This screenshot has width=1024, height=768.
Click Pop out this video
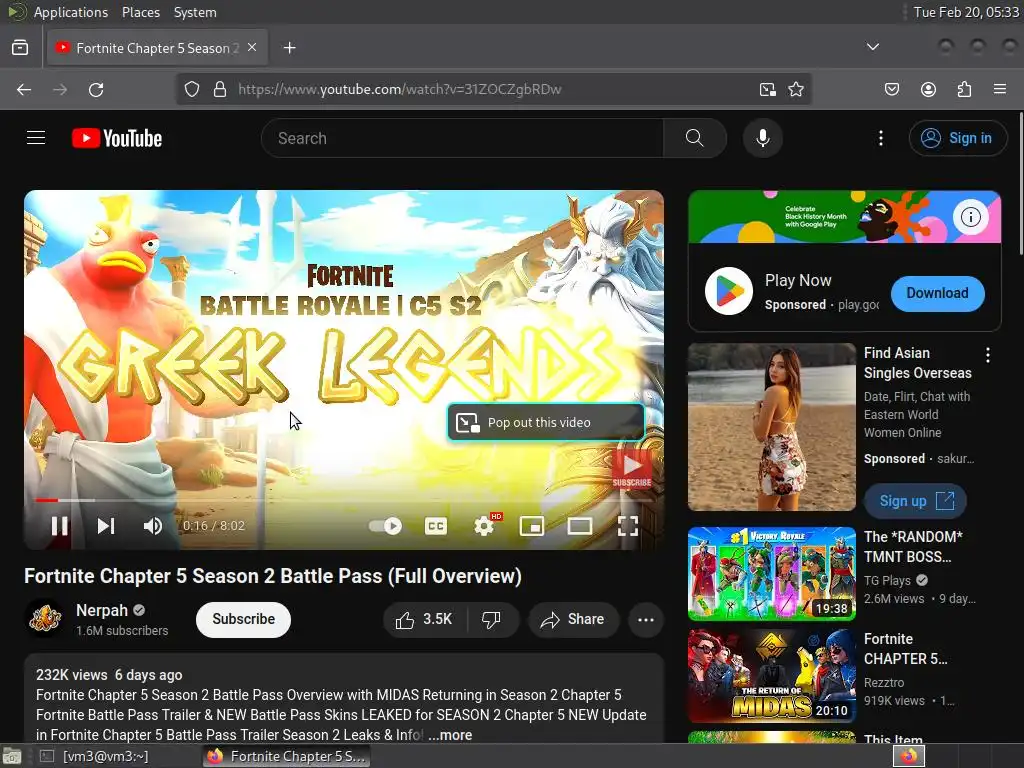[x=546, y=423]
